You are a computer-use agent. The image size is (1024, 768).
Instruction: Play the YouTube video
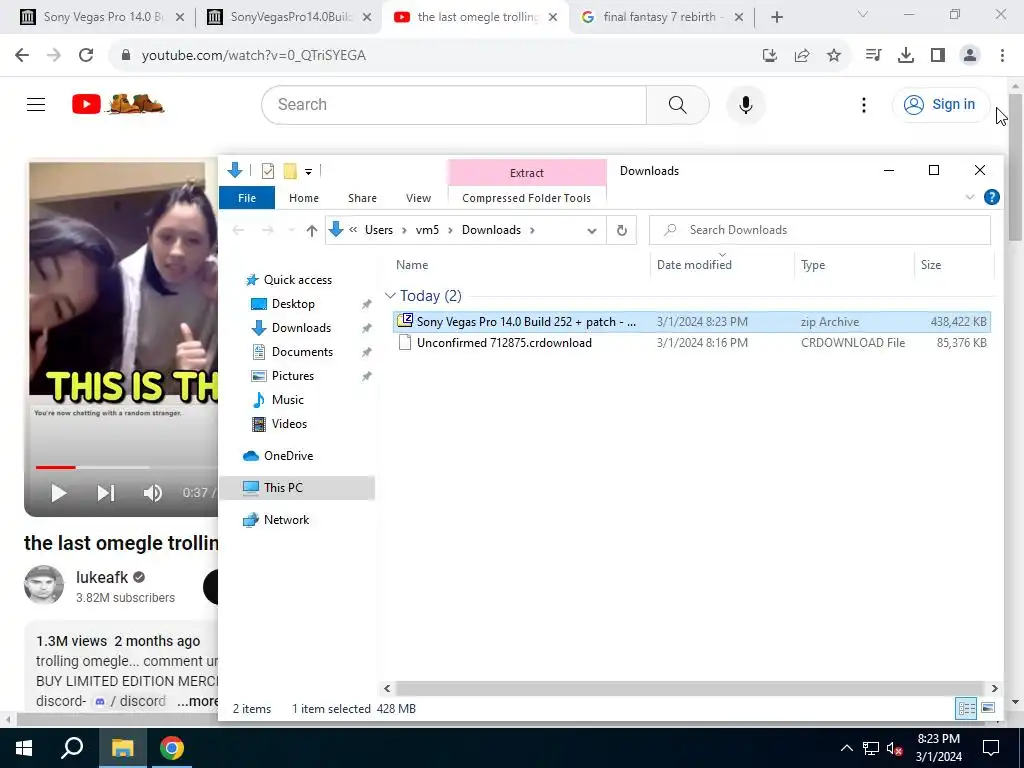point(58,493)
